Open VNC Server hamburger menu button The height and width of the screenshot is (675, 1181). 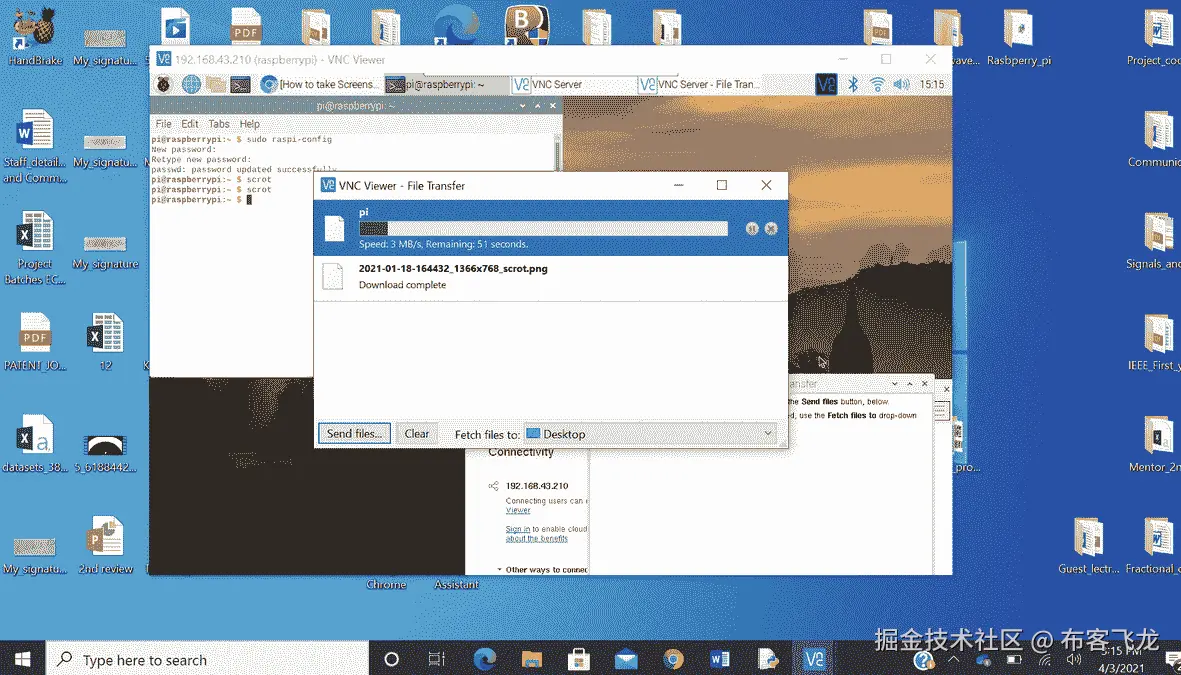point(941,411)
